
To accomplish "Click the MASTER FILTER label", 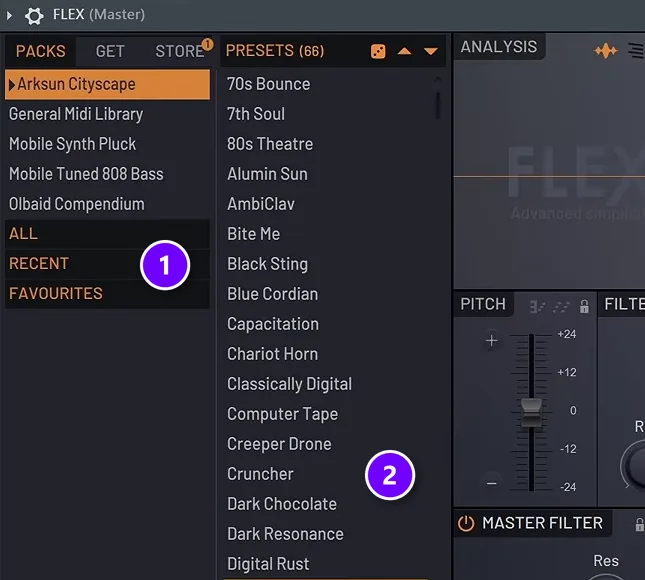I will (x=542, y=523).
